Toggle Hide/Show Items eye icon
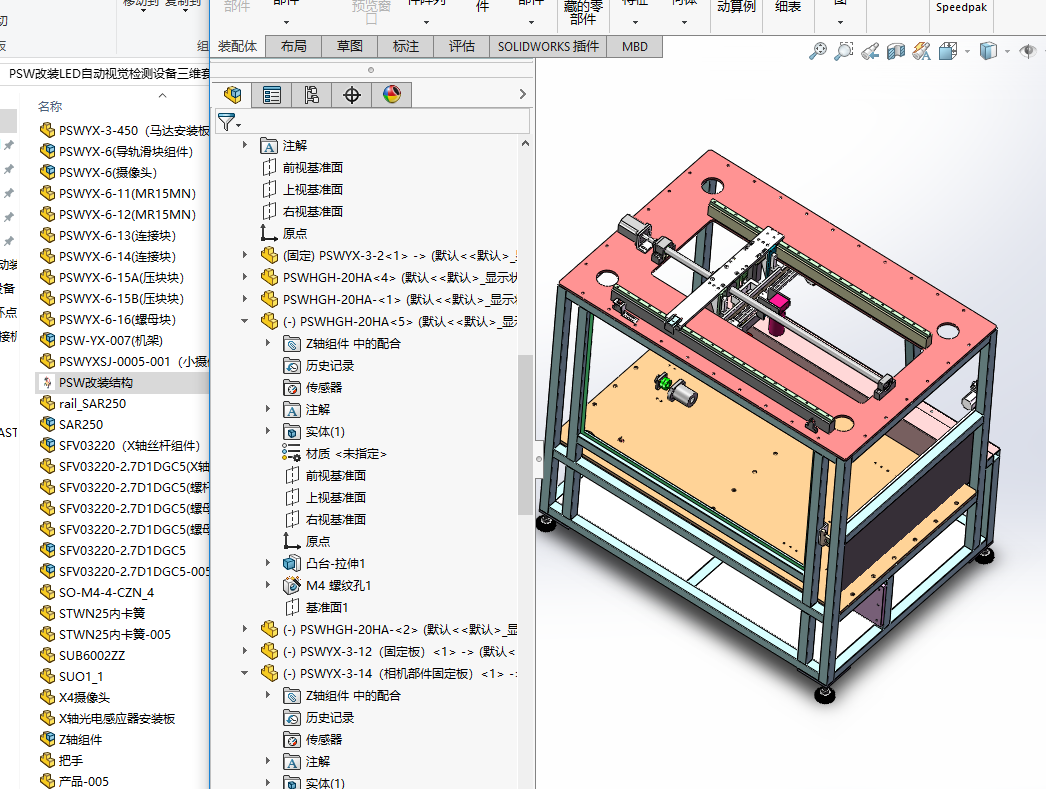This screenshot has height=789, width=1046. click(1028, 51)
